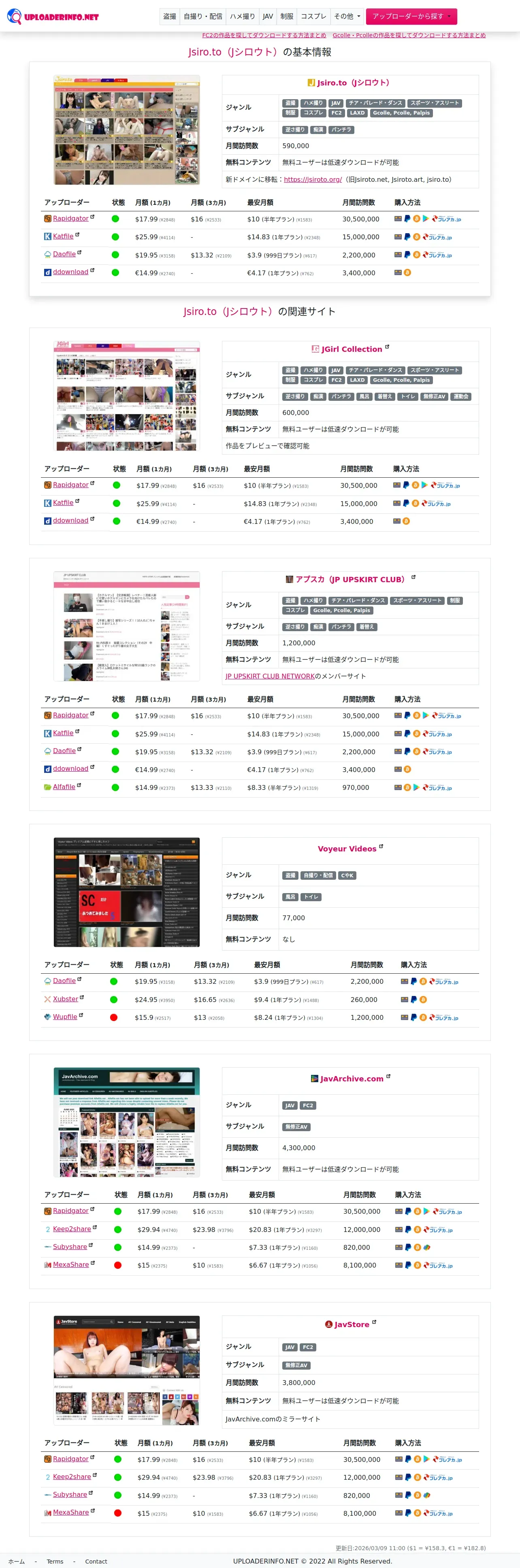Open Subyshare link in the JavArchive.com table
Screen dimensions: 520x1568
pyautogui.click(x=70, y=1247)
